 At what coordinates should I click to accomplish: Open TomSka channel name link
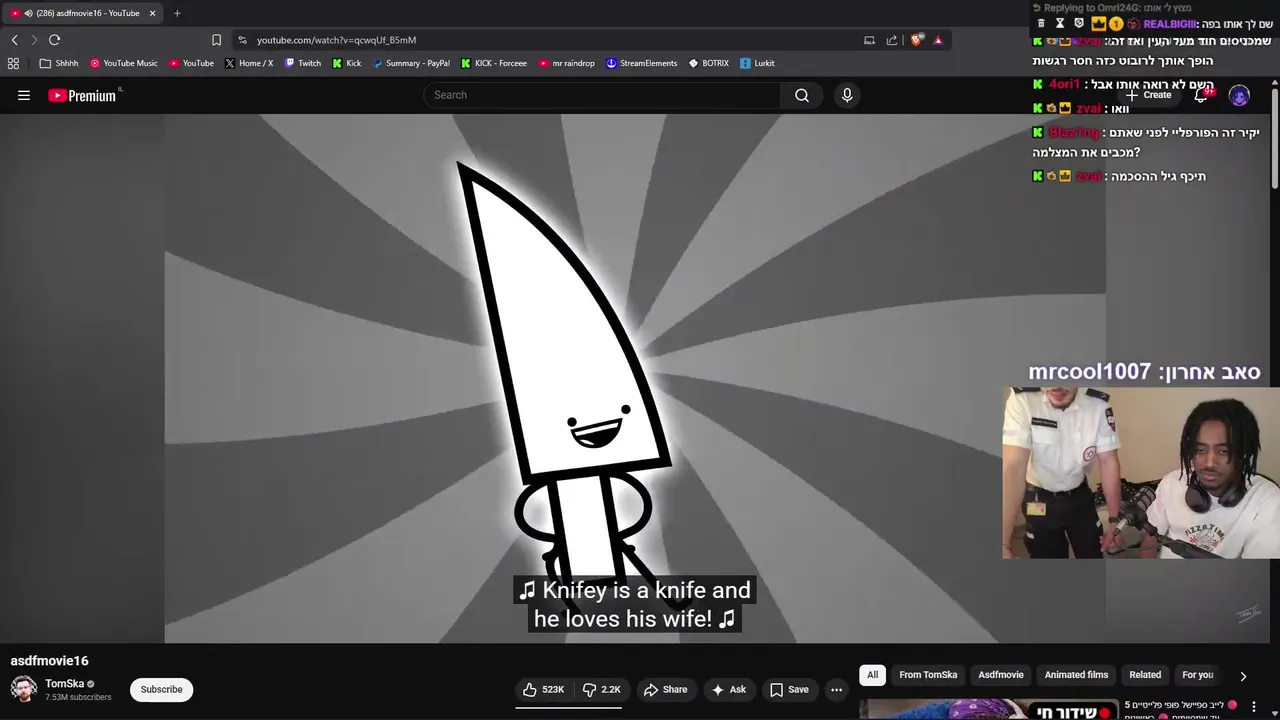coord(64,684)
